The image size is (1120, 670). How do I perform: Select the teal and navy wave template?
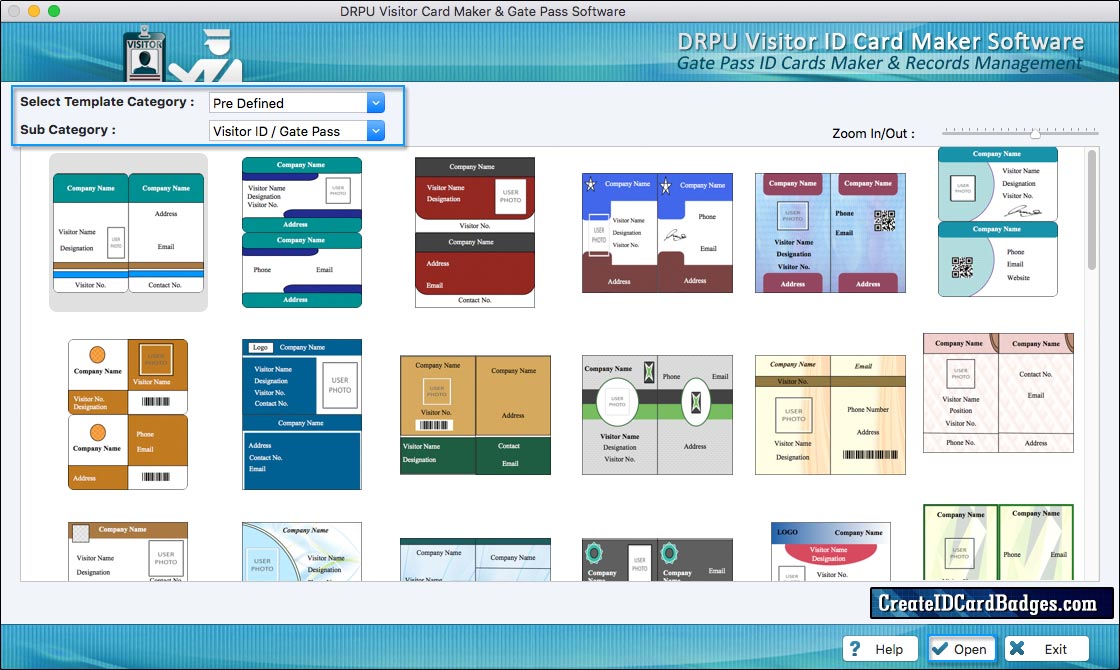coord(302,232)
